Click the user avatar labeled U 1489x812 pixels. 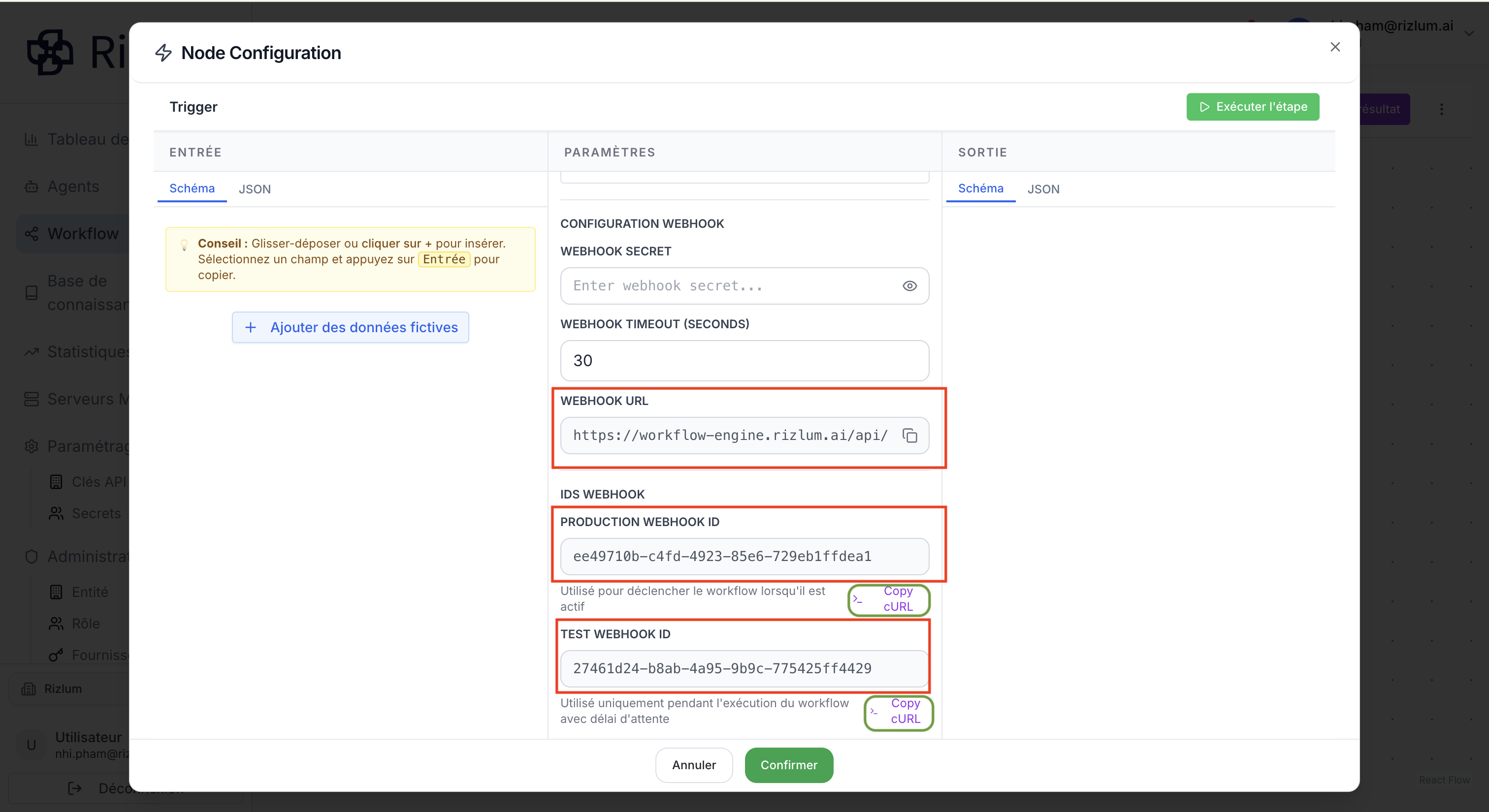click(x=31, y=745)
